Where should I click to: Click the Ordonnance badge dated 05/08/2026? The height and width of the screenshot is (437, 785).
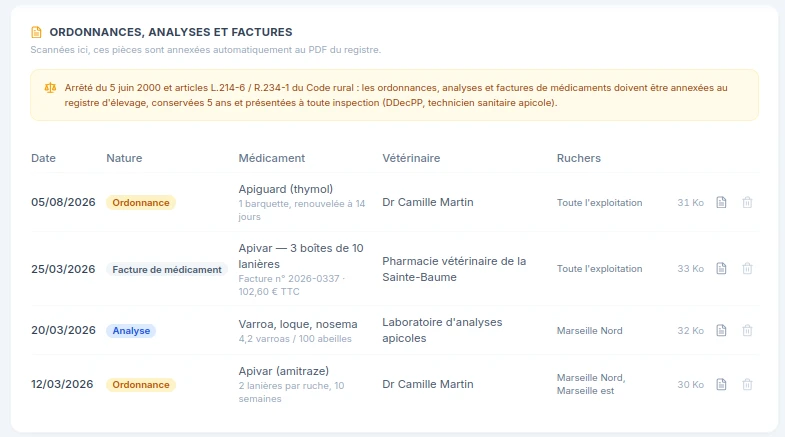[141, 203]
